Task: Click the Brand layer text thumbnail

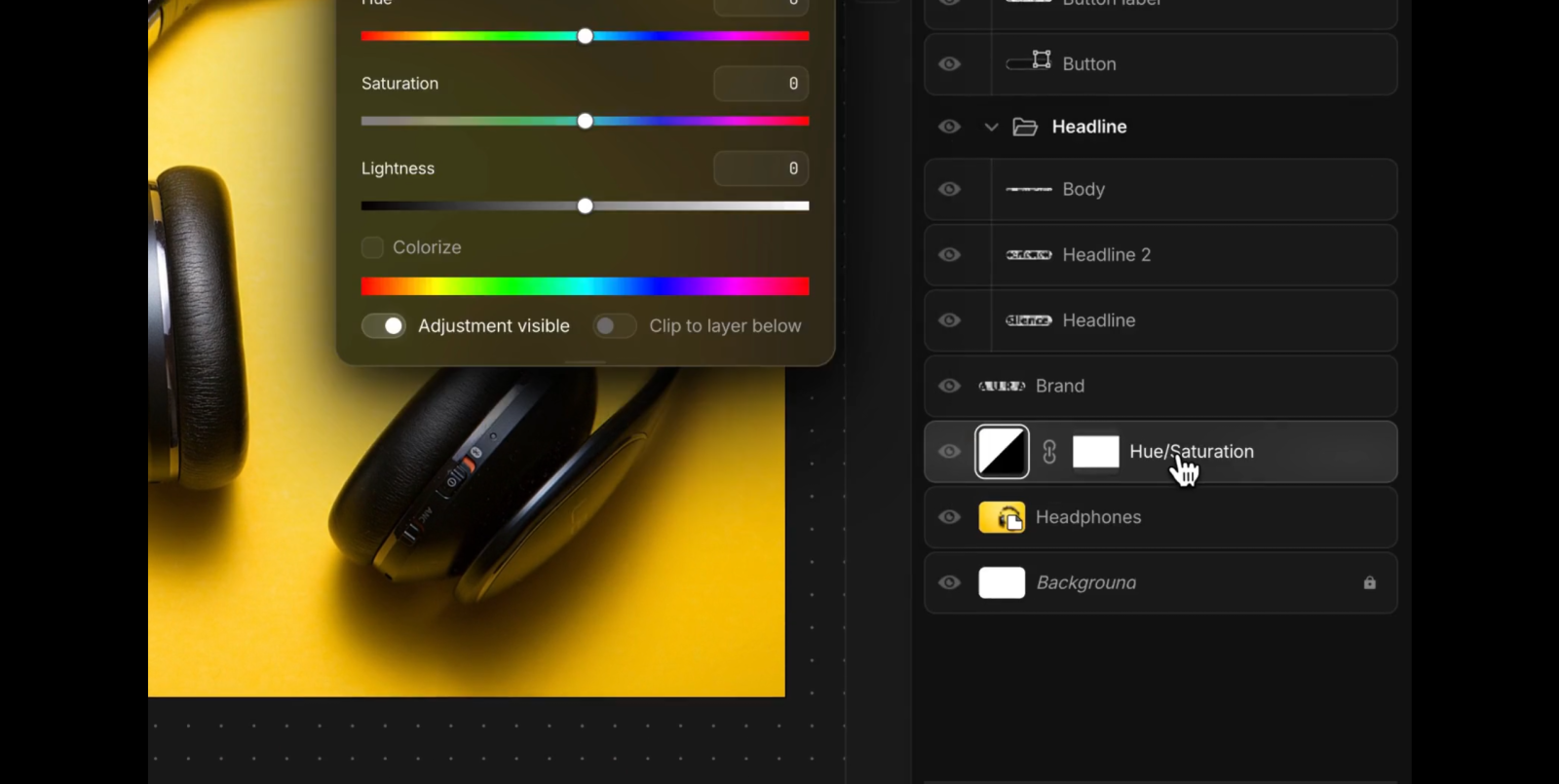Action: pyautogui.click(x=1002, y=386)
